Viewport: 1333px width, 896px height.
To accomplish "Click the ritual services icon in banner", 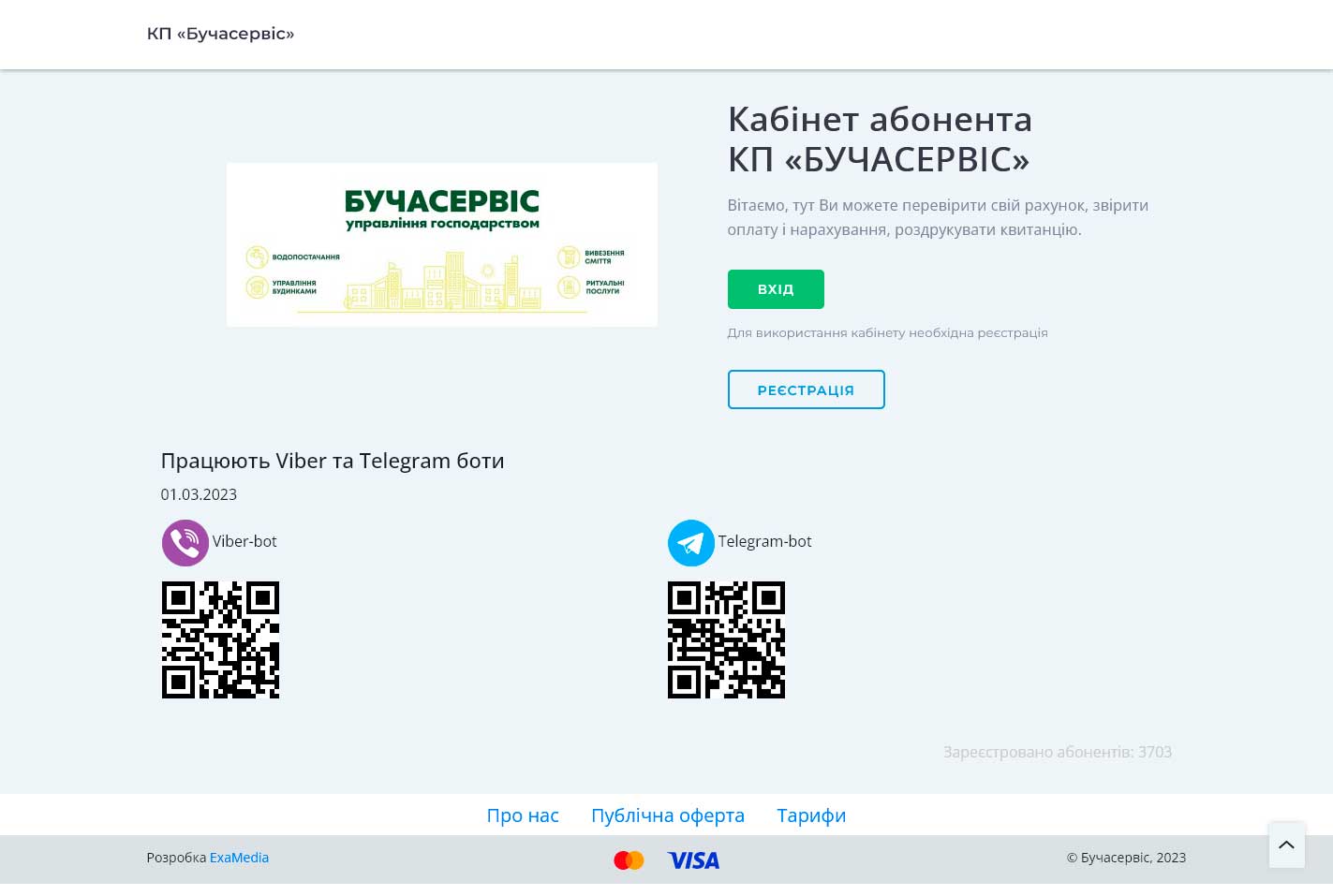I will tap(569, 287).
